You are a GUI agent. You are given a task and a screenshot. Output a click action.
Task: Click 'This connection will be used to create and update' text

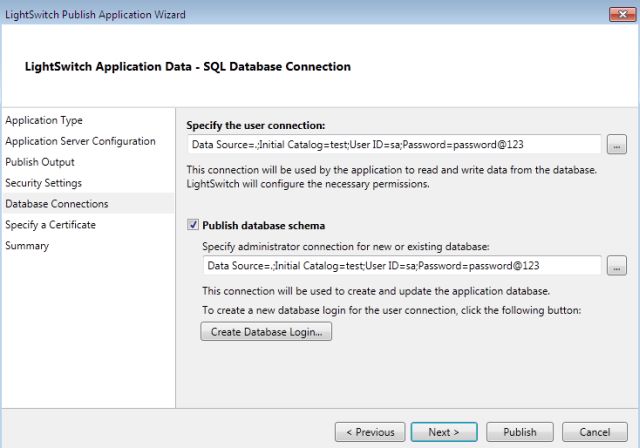point(376,291)
